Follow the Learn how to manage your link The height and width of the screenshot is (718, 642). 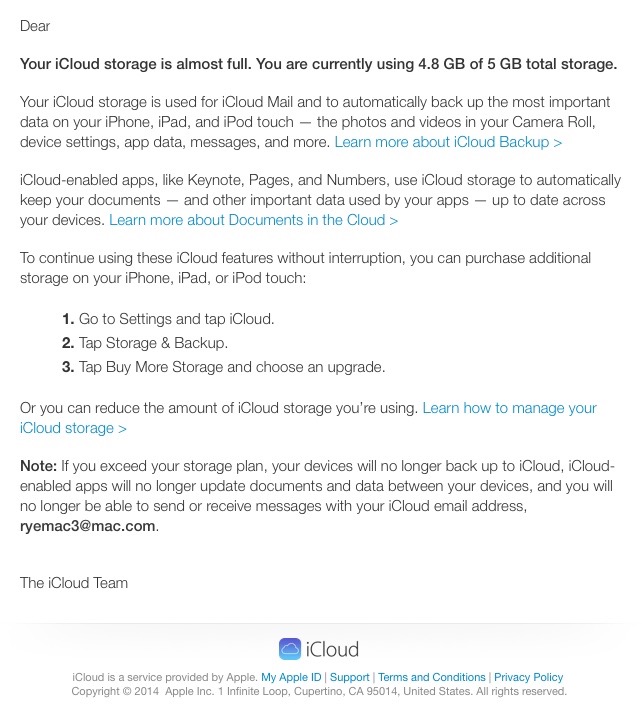510,408
